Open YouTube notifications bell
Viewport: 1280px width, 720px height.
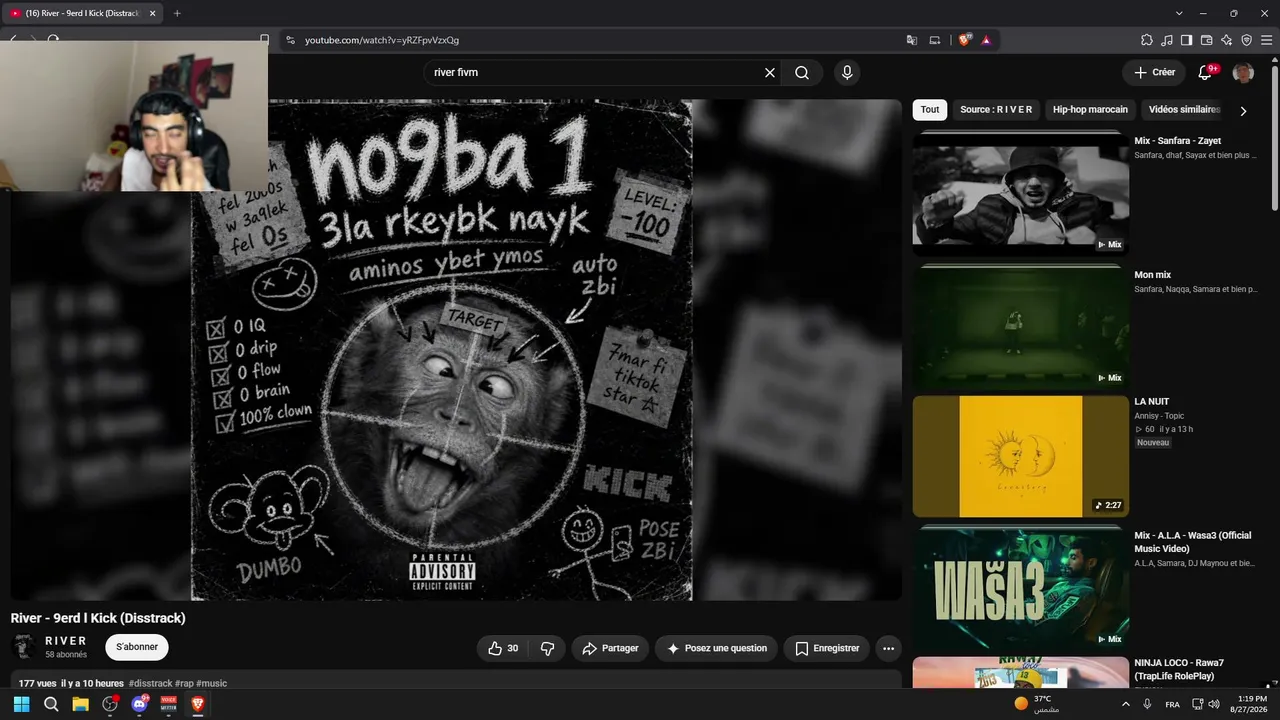tap(1205, 72)
